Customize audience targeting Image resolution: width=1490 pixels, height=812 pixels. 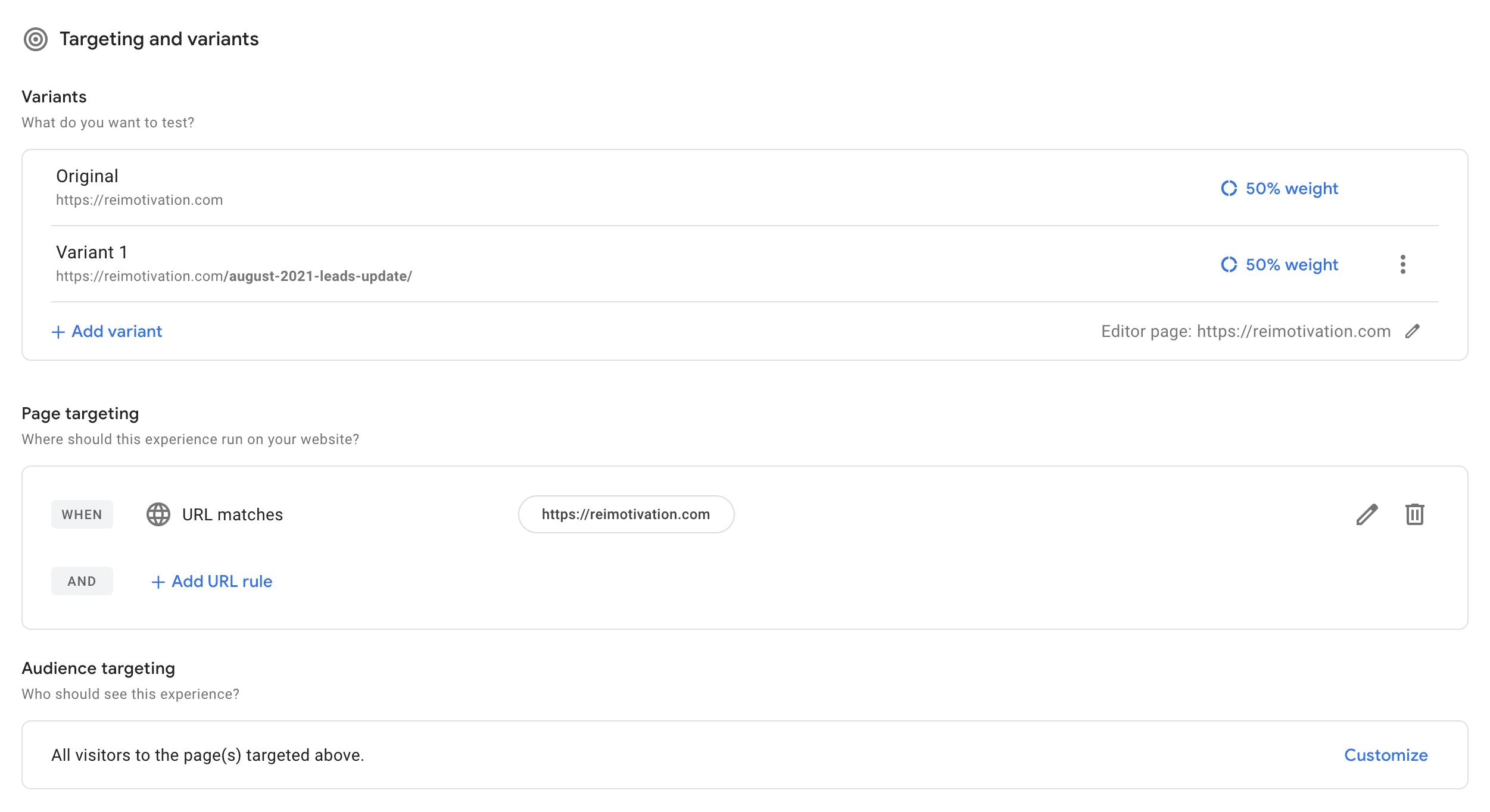click(x=1385, y=755)
